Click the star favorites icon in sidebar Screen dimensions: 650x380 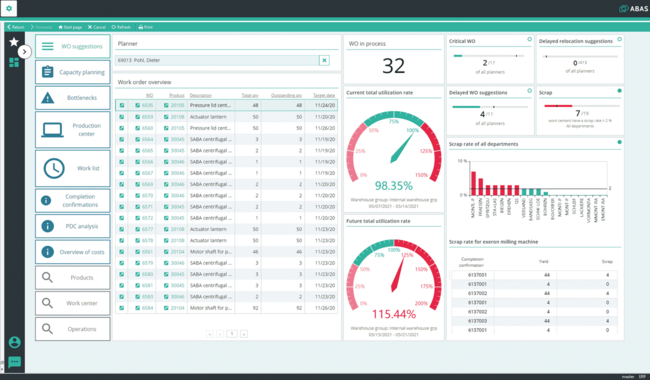coord(14,42)
